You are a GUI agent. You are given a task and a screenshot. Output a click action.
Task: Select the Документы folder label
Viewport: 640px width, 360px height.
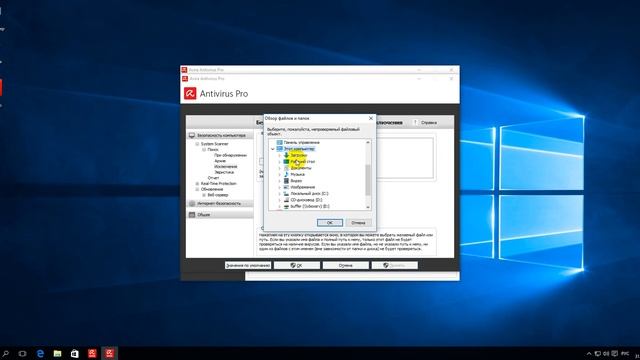pyautogui.click(x=301, y=168)
